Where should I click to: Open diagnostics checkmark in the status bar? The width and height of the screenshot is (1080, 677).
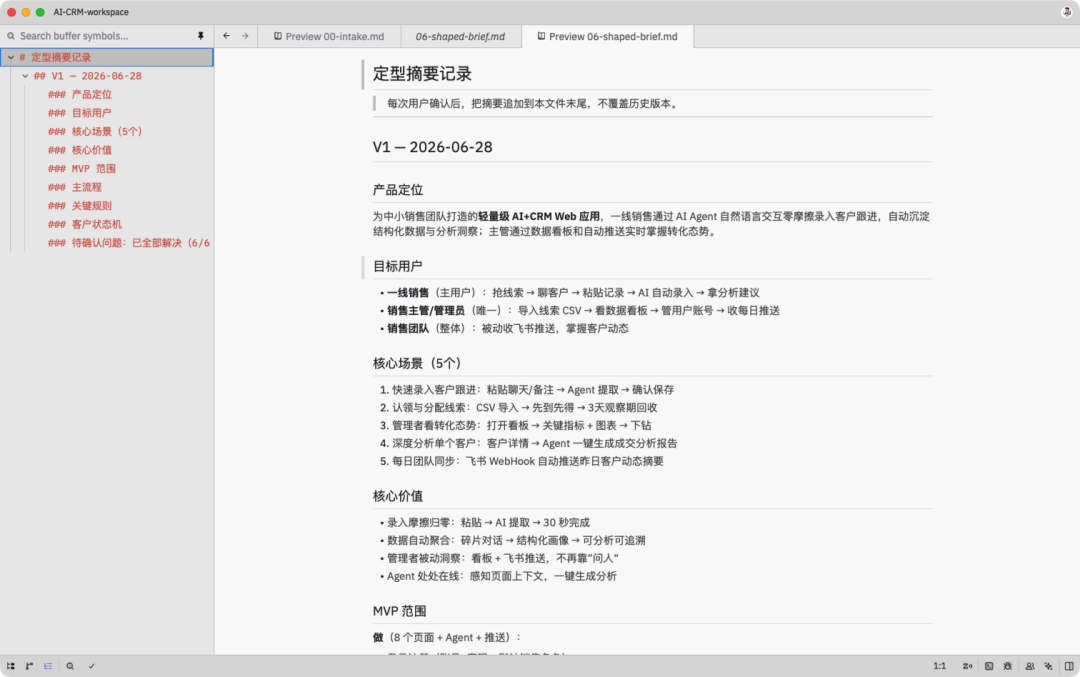[x=91, y=666]
